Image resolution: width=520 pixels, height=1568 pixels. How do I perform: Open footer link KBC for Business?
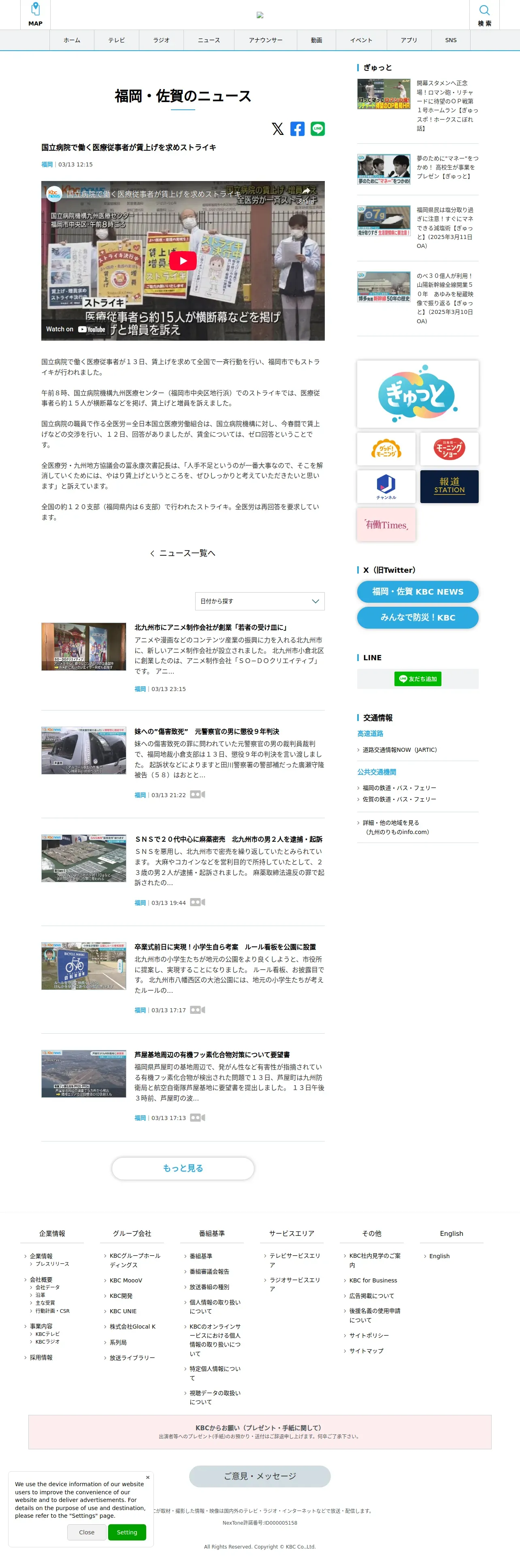(373, 1280)
